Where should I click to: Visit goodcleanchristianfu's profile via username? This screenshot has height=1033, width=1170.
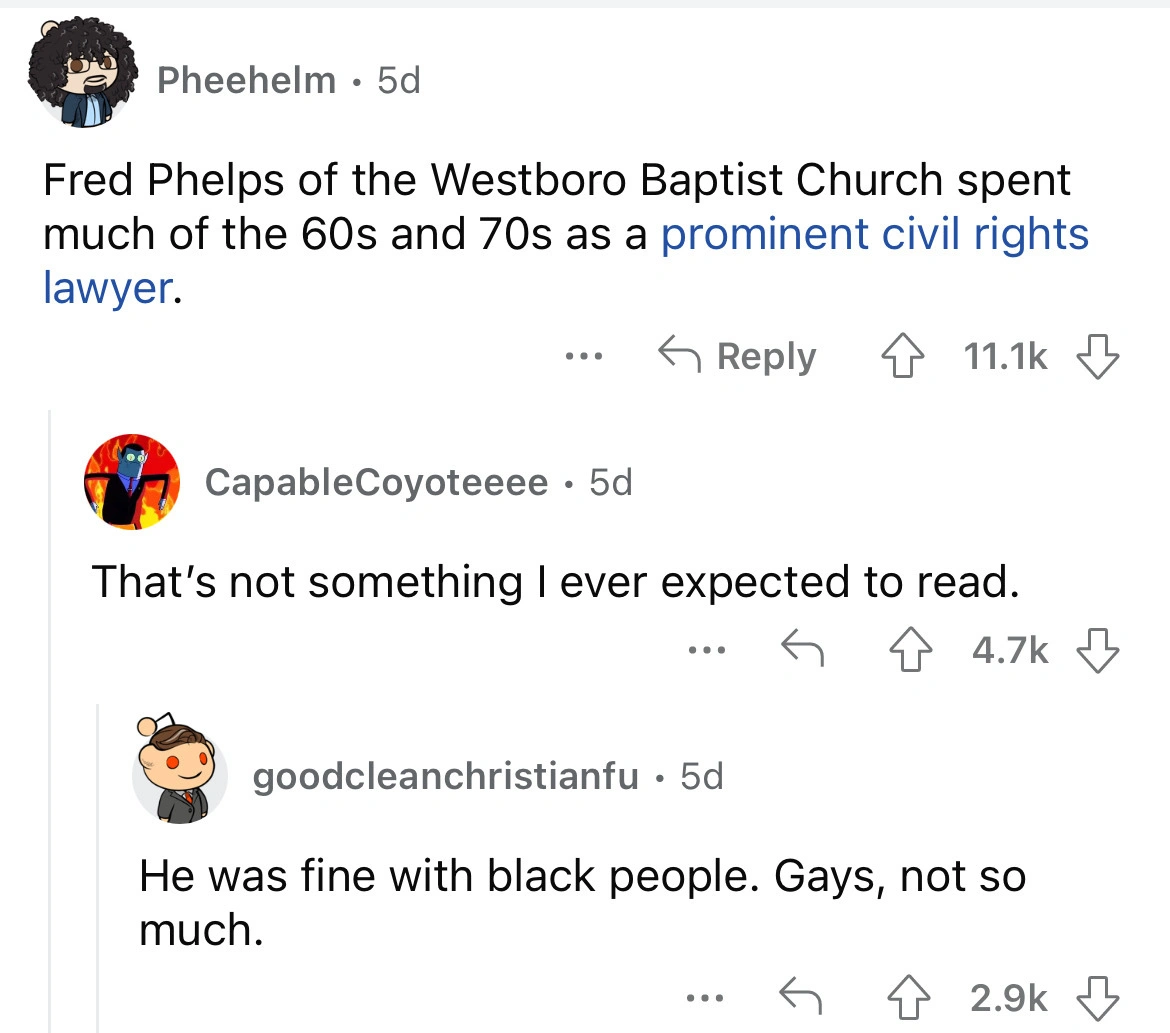click(x=445, y=776)
